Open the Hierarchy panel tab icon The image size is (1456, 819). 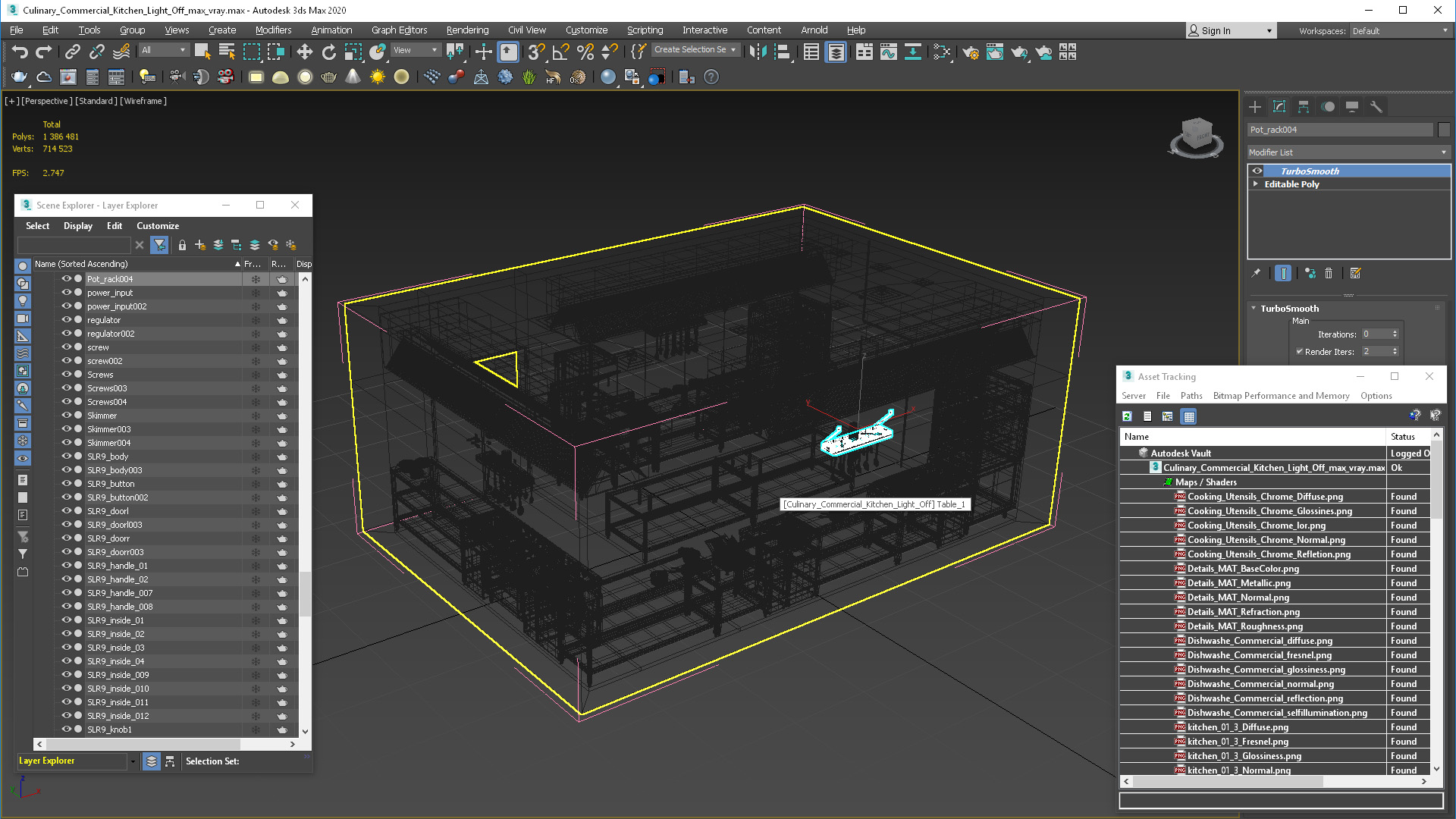[x=1304, y=107]
